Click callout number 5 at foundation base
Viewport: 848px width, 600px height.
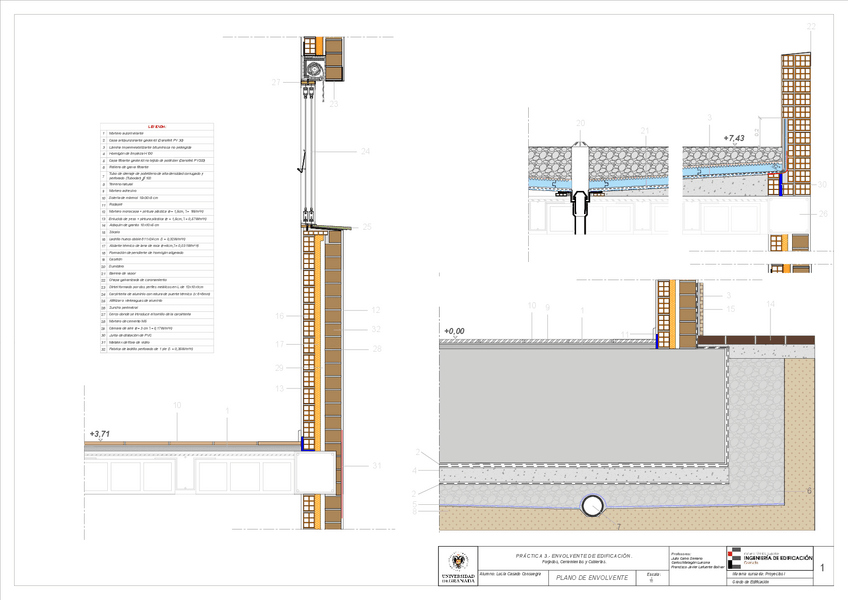click(415, 504)
